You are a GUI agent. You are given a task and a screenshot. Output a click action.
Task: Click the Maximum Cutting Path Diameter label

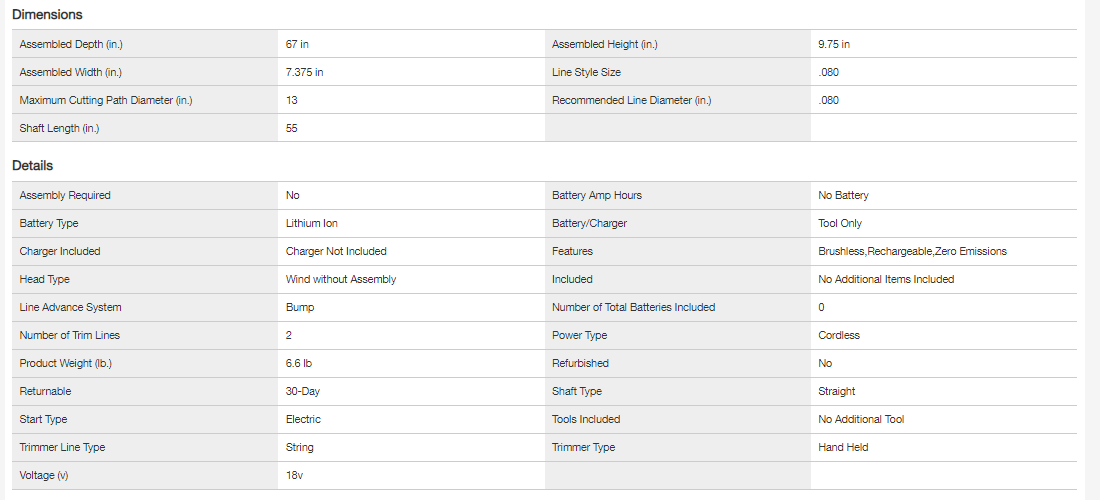point(105,100)
